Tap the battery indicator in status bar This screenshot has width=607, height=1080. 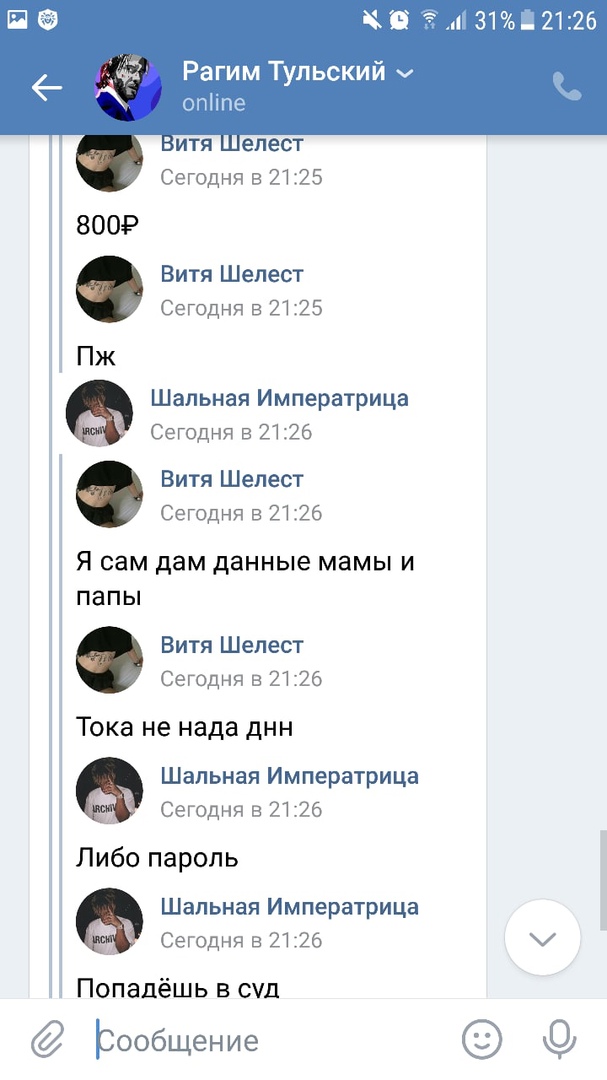(x=525, y=19)
